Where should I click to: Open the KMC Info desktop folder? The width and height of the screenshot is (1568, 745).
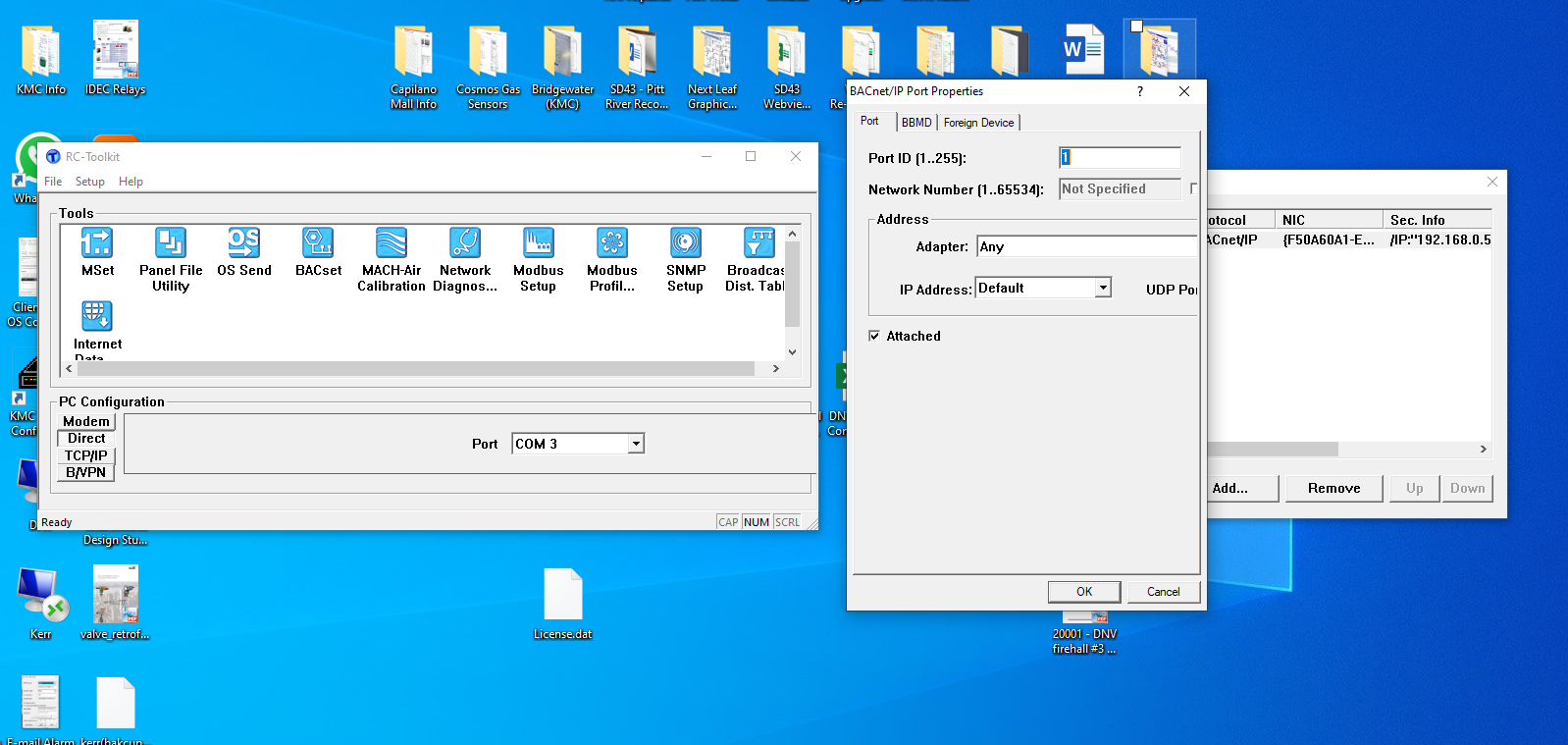[x=41, y=61]
